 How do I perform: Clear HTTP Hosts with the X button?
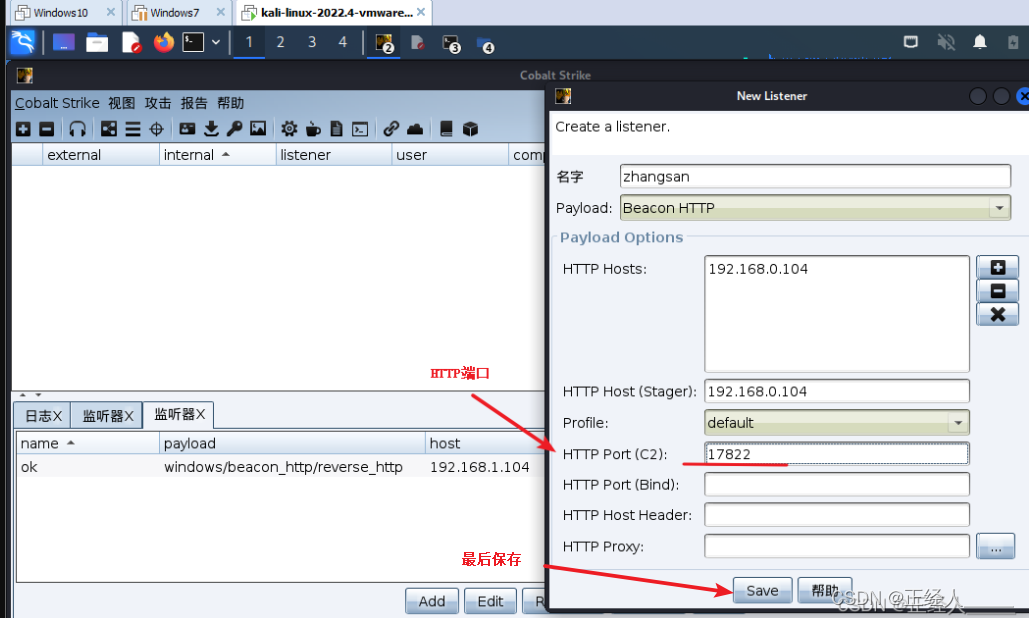click(997, 314)
